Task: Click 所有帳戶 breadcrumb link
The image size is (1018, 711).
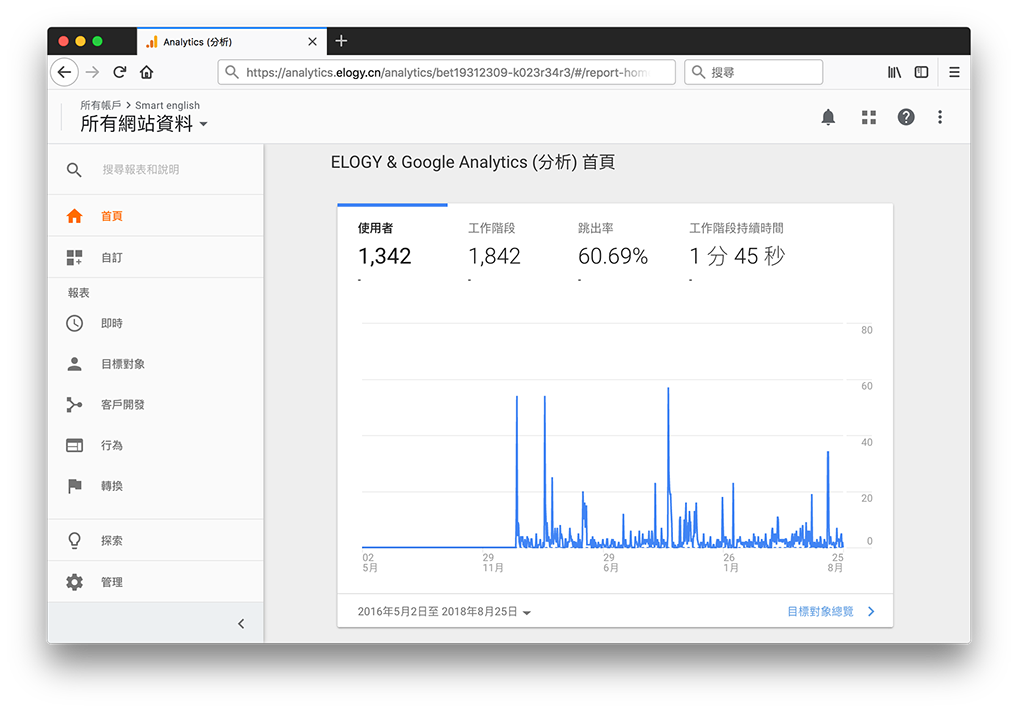Action: click(101, 105)
